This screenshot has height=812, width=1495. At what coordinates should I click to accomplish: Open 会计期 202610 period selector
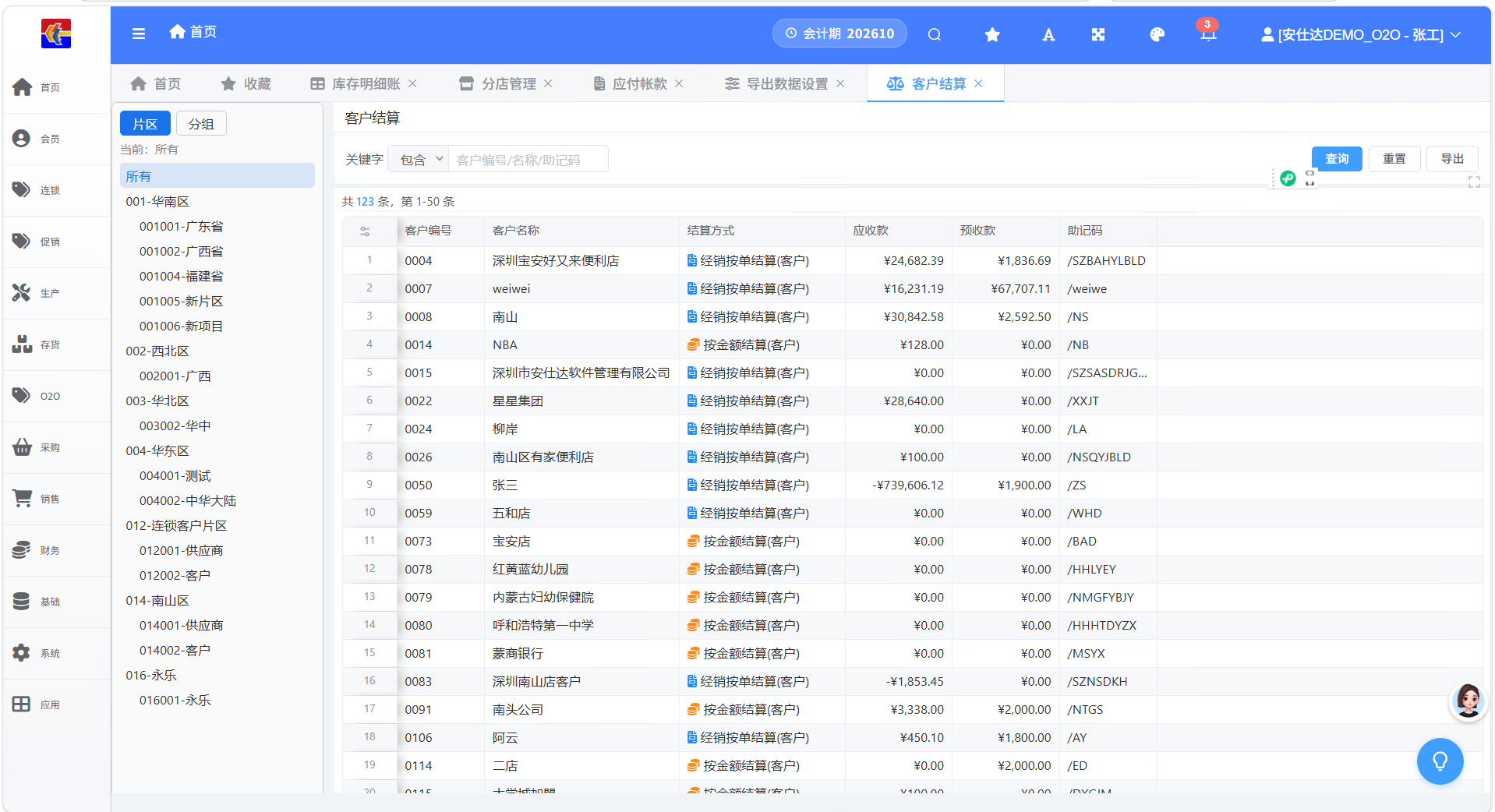pyautogui.click(x=839, y=34)
